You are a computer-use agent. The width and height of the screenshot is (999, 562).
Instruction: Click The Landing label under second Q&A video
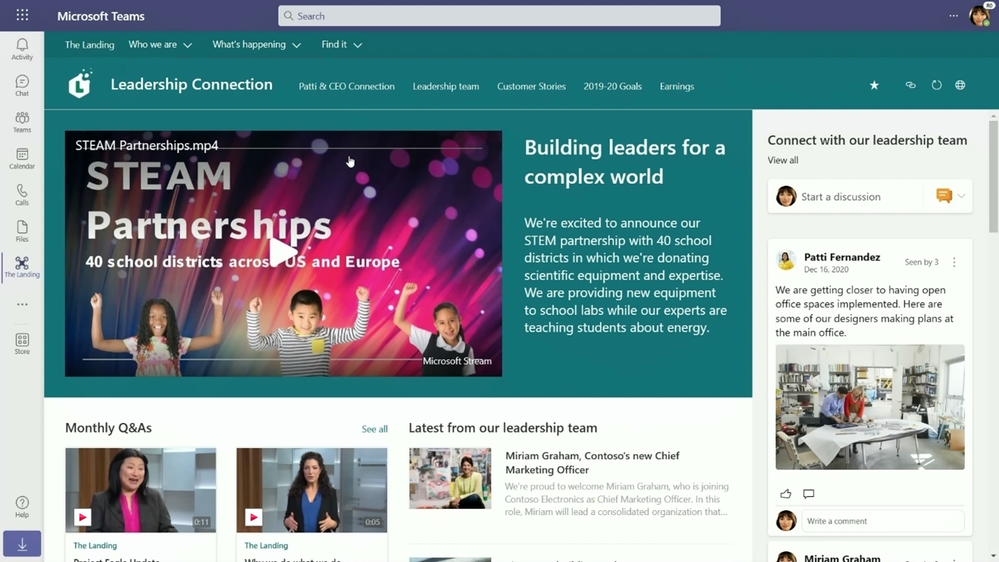(x=266, y=545)
